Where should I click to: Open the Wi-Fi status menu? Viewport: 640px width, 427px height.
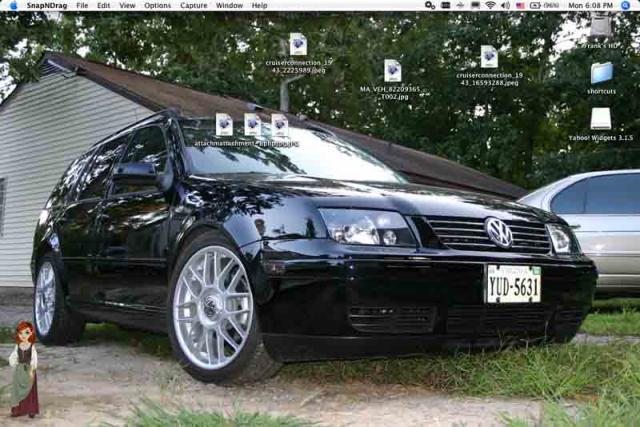tap(490, 5)
